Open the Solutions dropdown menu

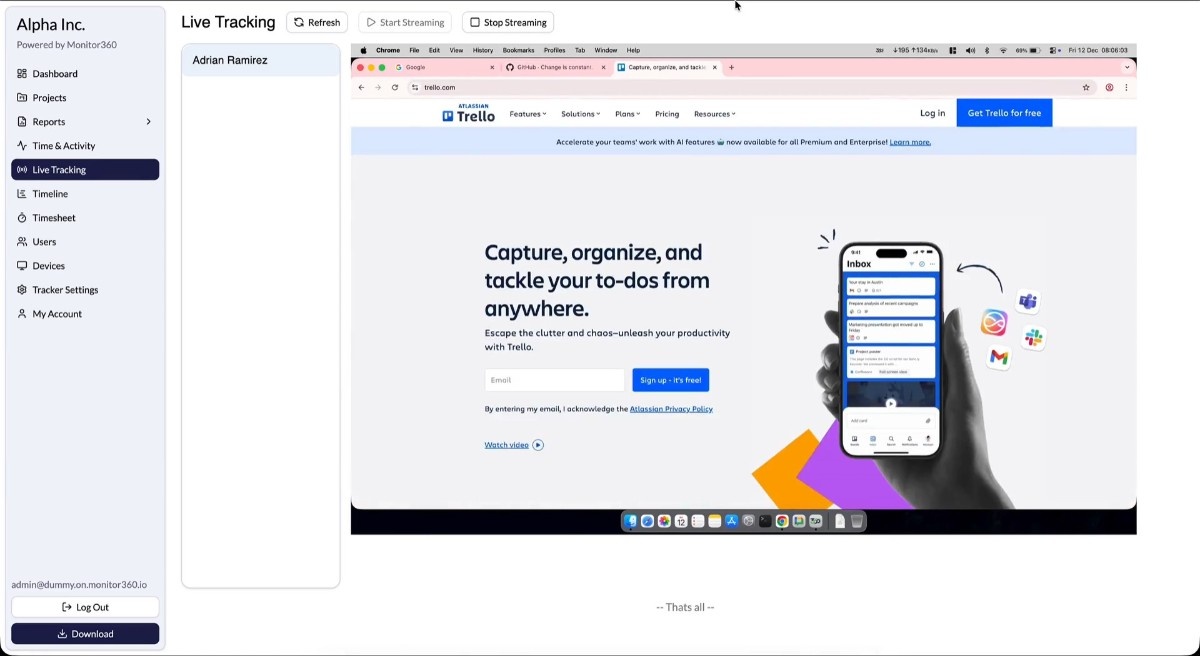pos(580,113)
